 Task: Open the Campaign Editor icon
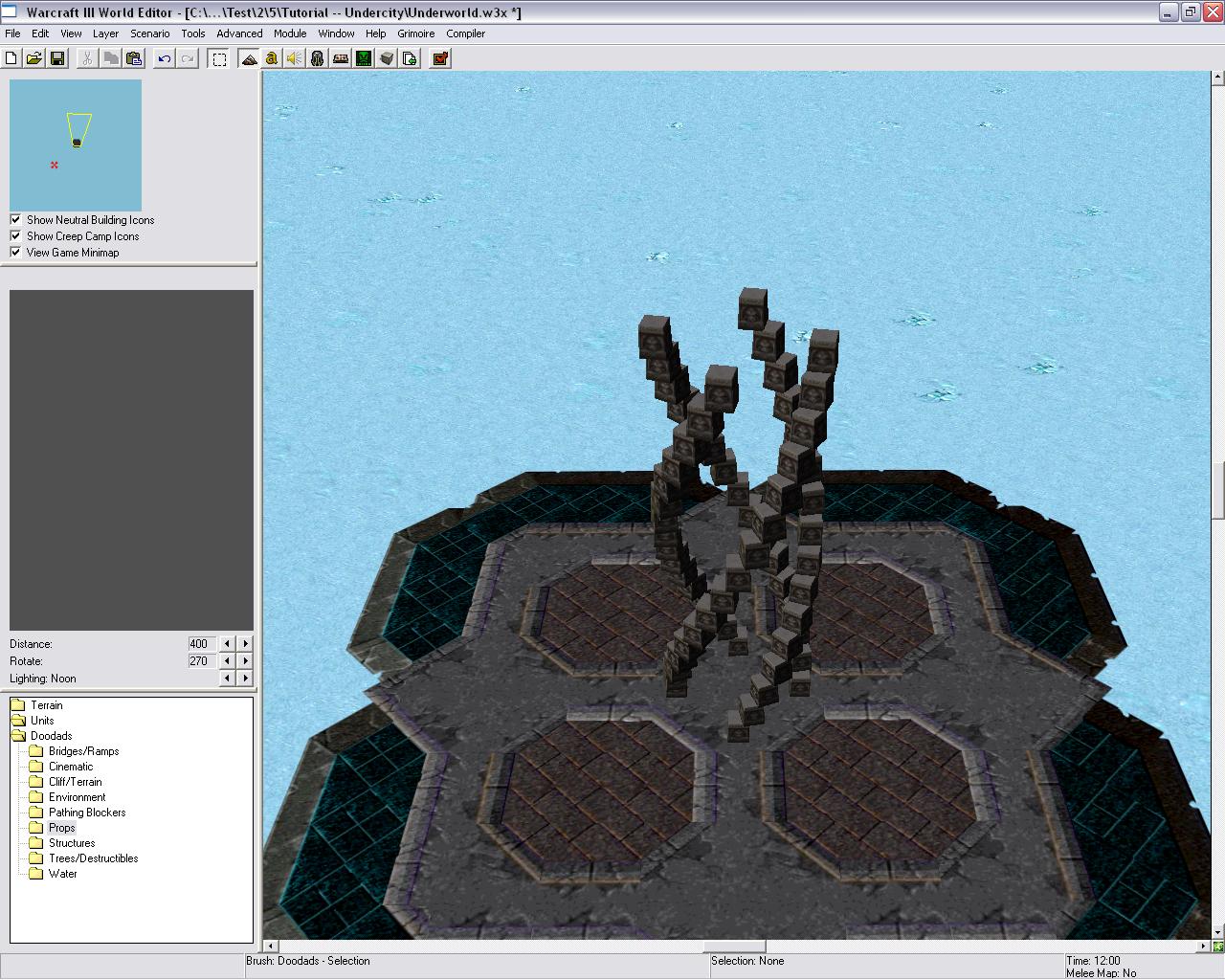coord(341,58)
